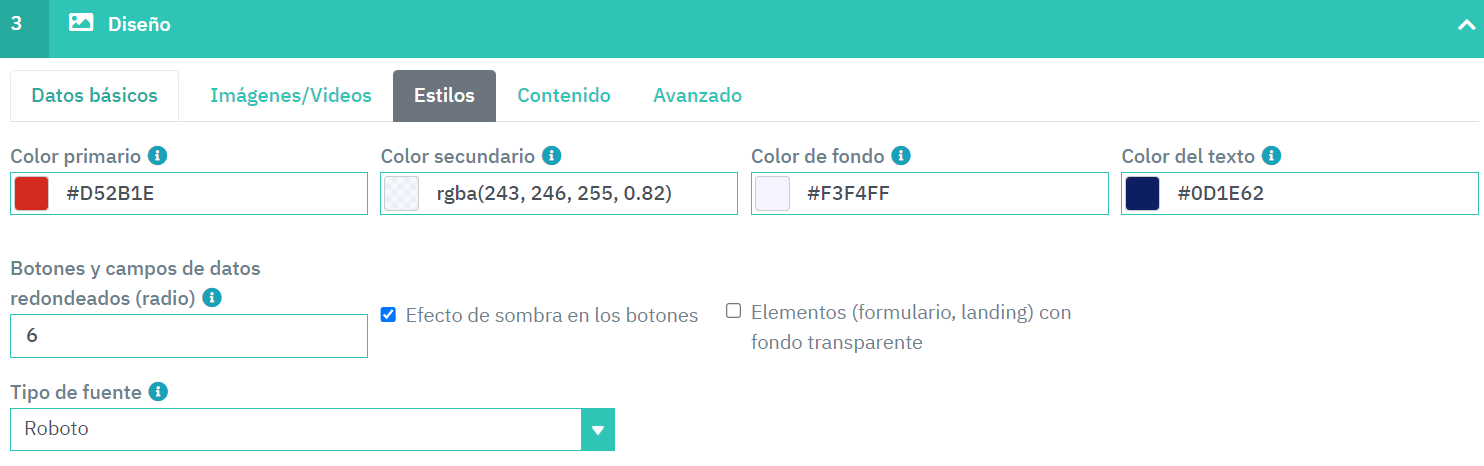This screenshot has width=1484, height=466.
Task: Click the info icon beside Color de fondo
Action: click(x=901, y=156)
